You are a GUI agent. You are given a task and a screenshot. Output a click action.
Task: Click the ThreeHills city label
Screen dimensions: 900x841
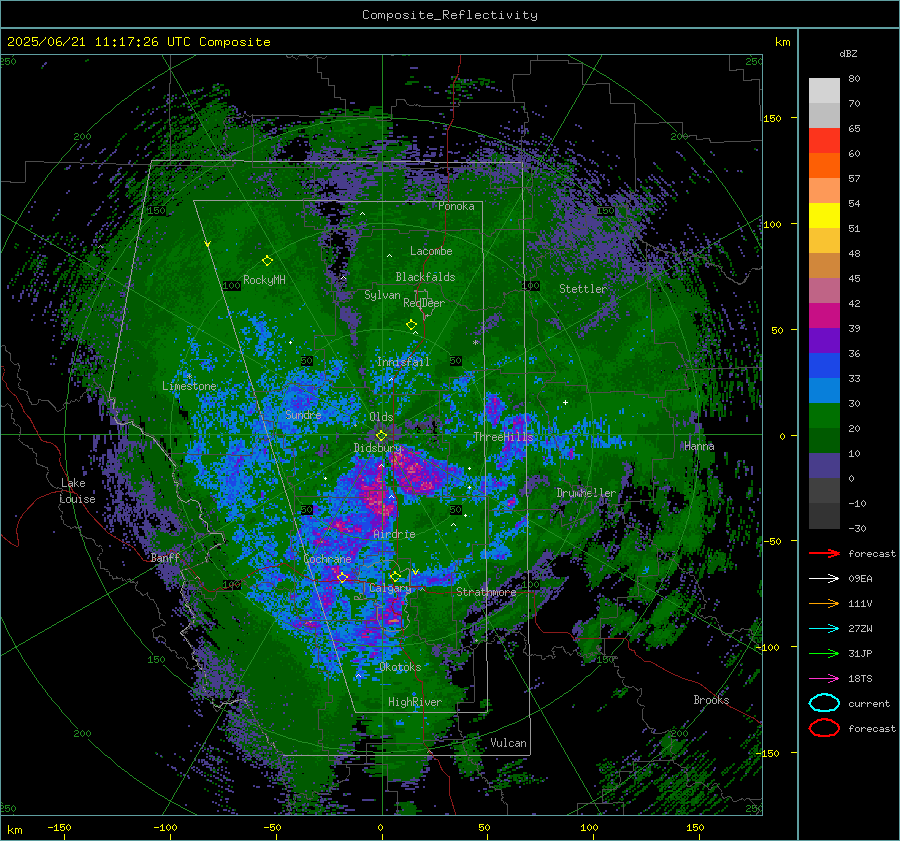point(503,437)
